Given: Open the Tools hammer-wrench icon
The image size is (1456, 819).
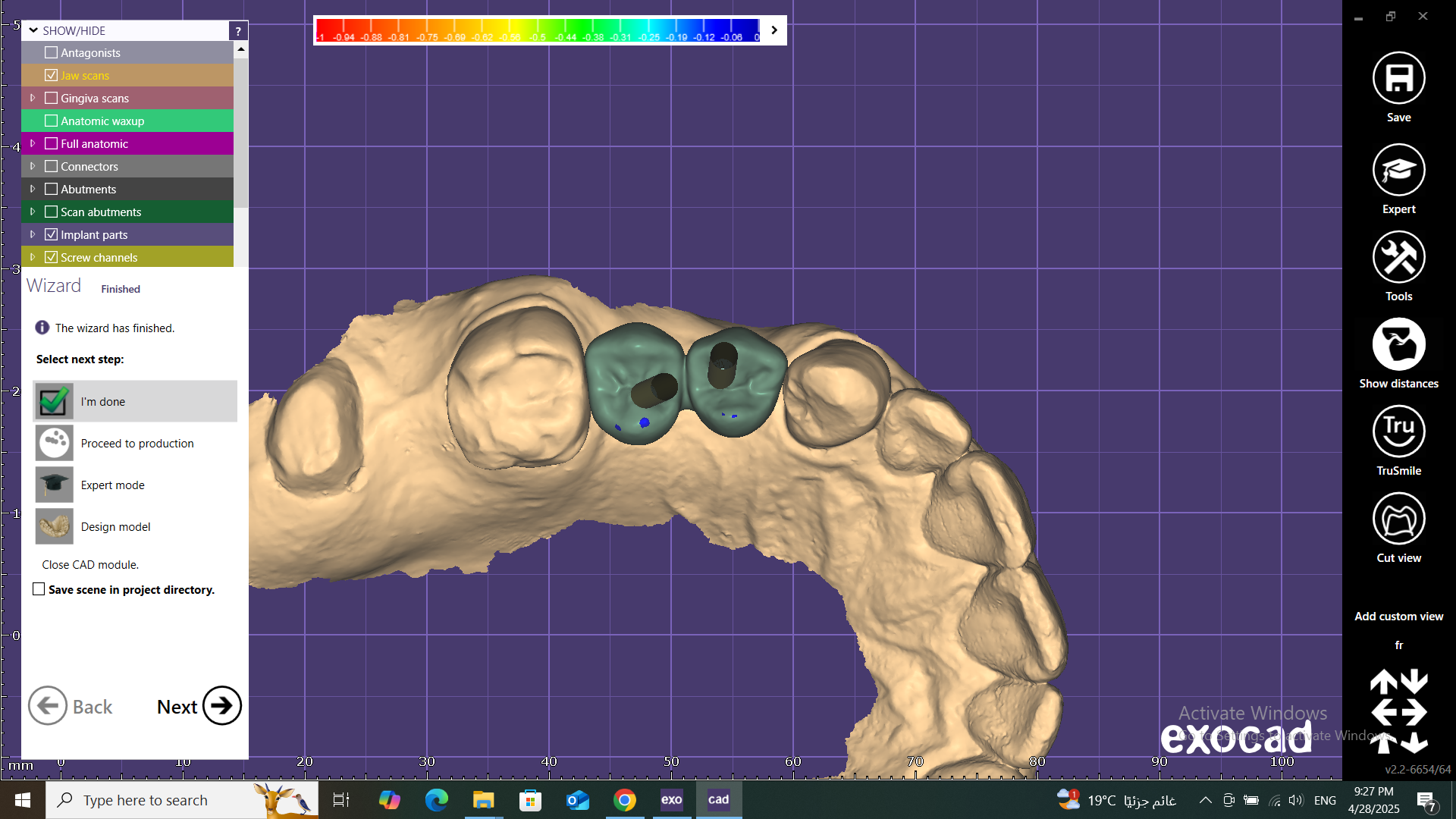Looking at the screenshot, I should click(x=1398, y=258).
